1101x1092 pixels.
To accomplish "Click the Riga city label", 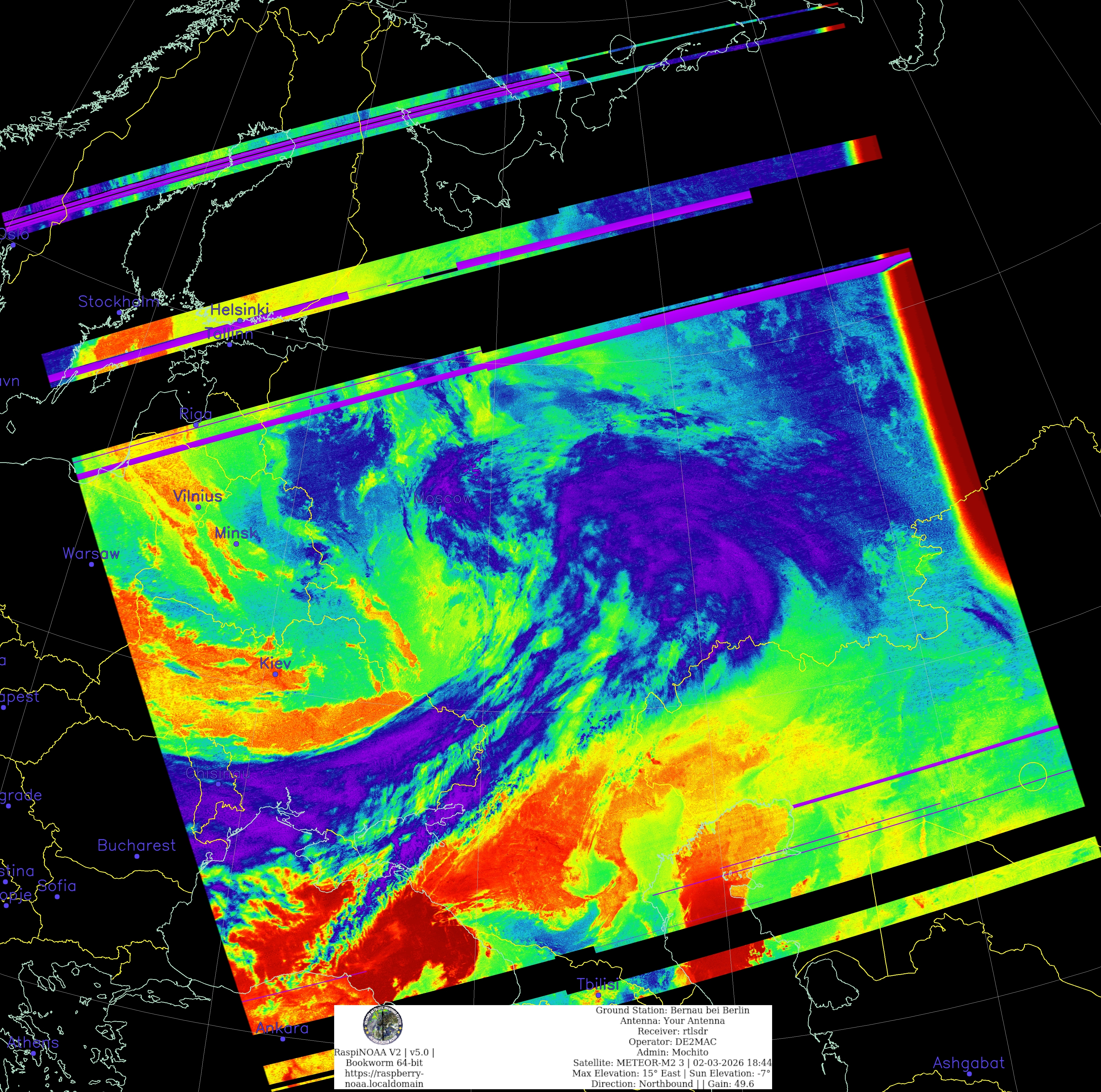I will (195, 413).
